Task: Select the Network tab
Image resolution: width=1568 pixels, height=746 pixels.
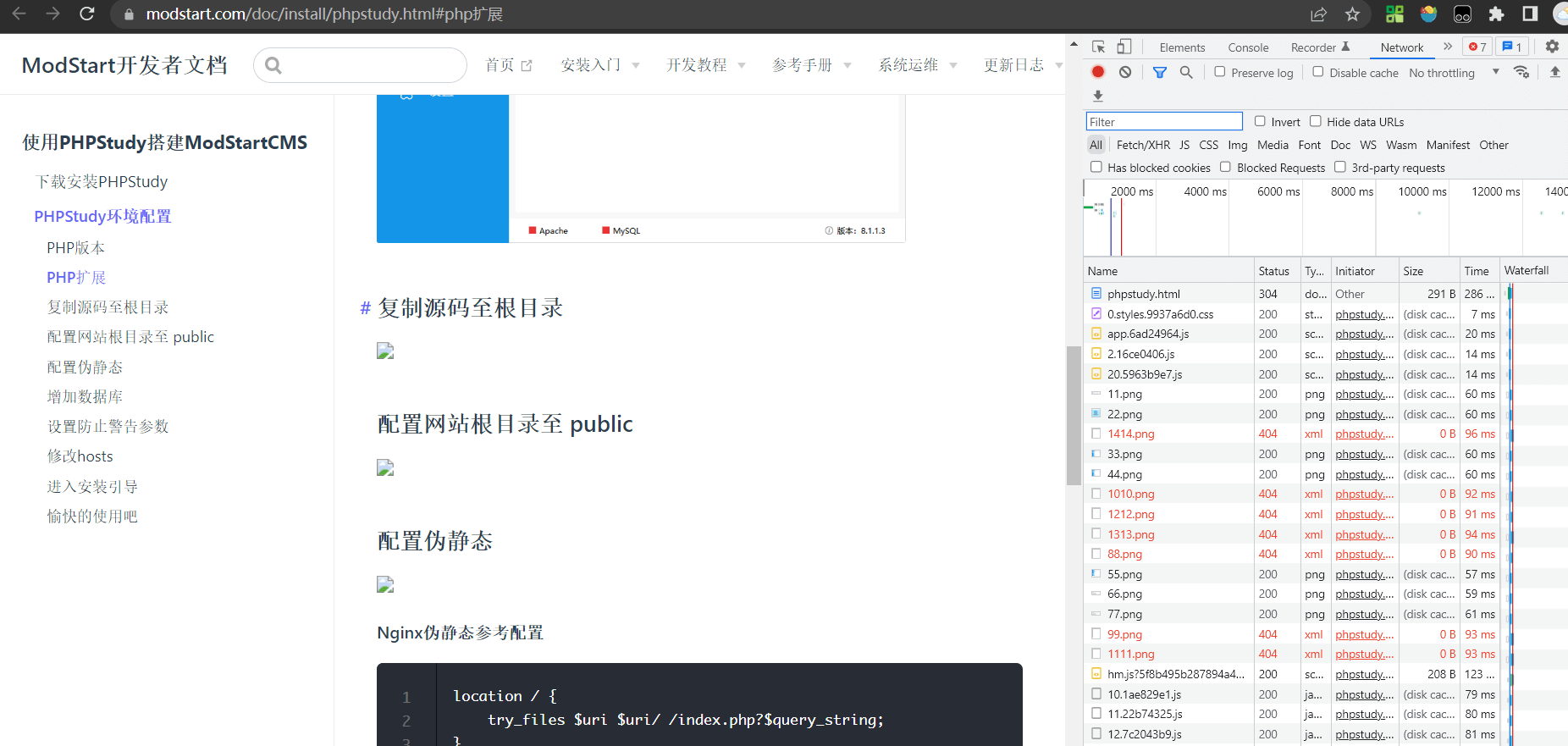Action: (x=1402, y=47)
